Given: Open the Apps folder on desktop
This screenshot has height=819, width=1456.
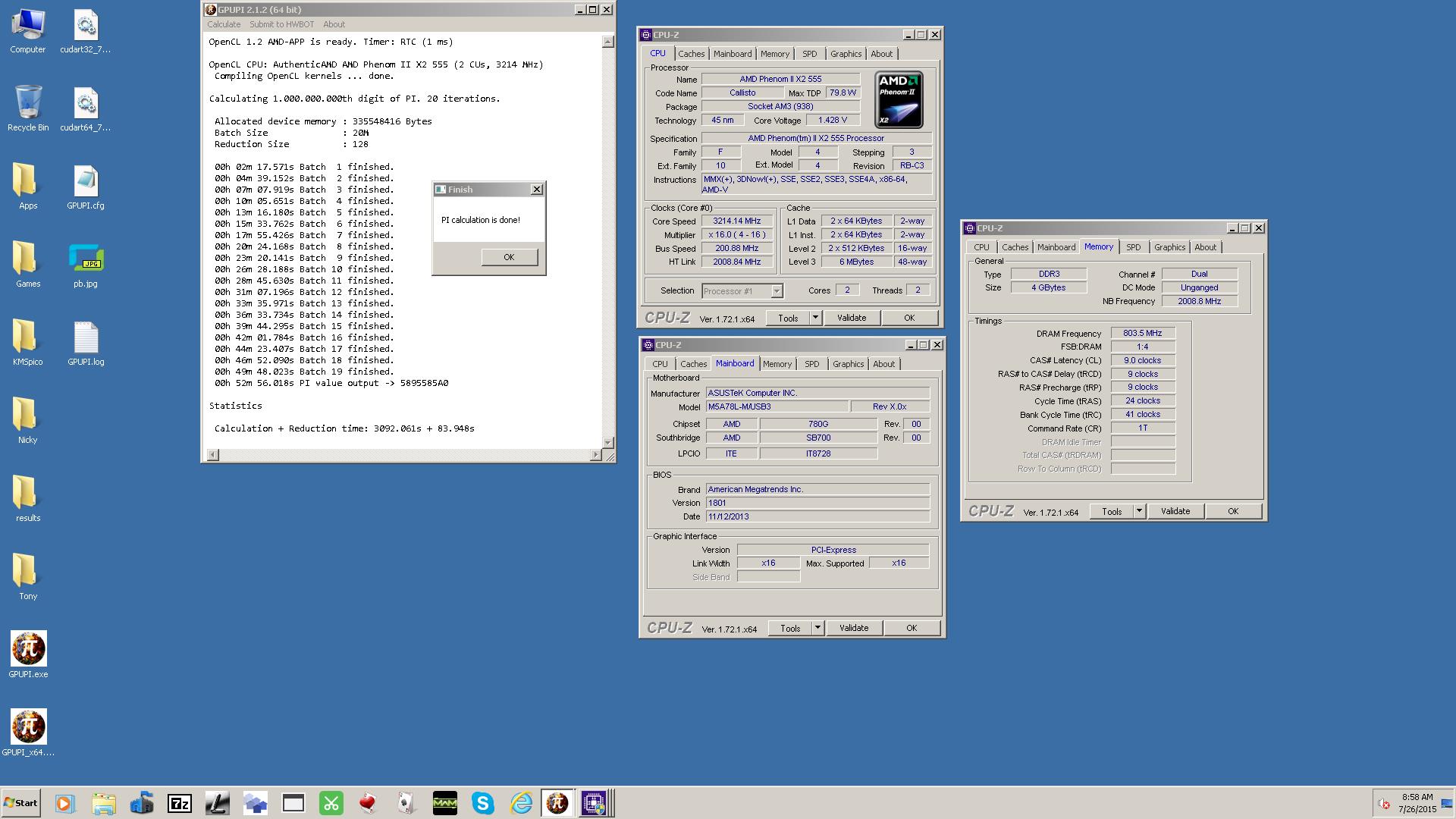Looking at the screenshot, I should tap(28, 187).
